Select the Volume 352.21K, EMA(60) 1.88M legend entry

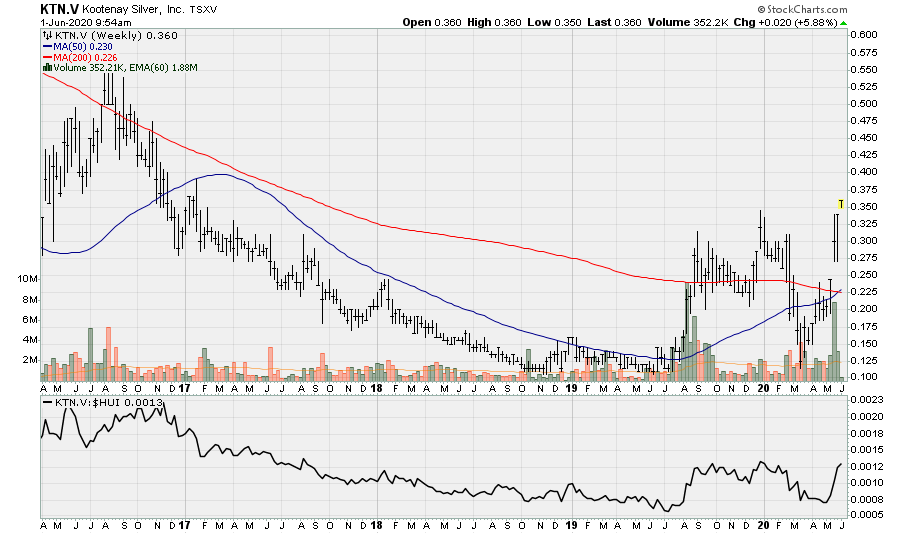click(x=126, y=68)
